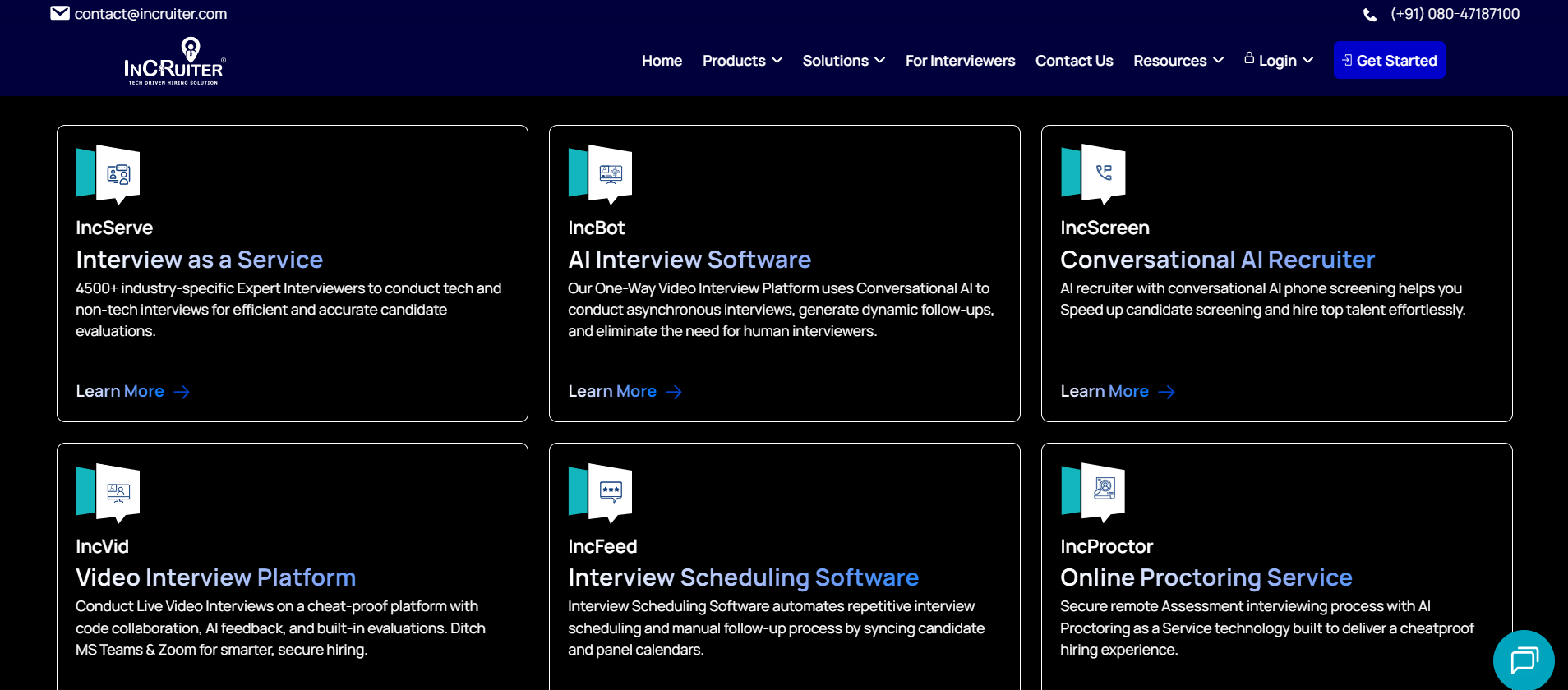Click the IncScreen product name
1568x690 pixels.
(1105, 228)
